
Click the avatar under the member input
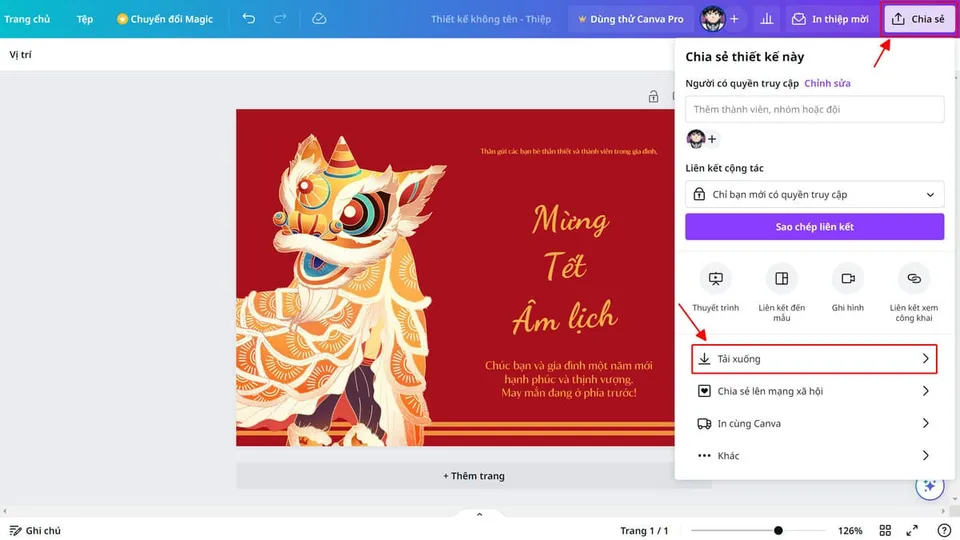(x=696, y=139)
